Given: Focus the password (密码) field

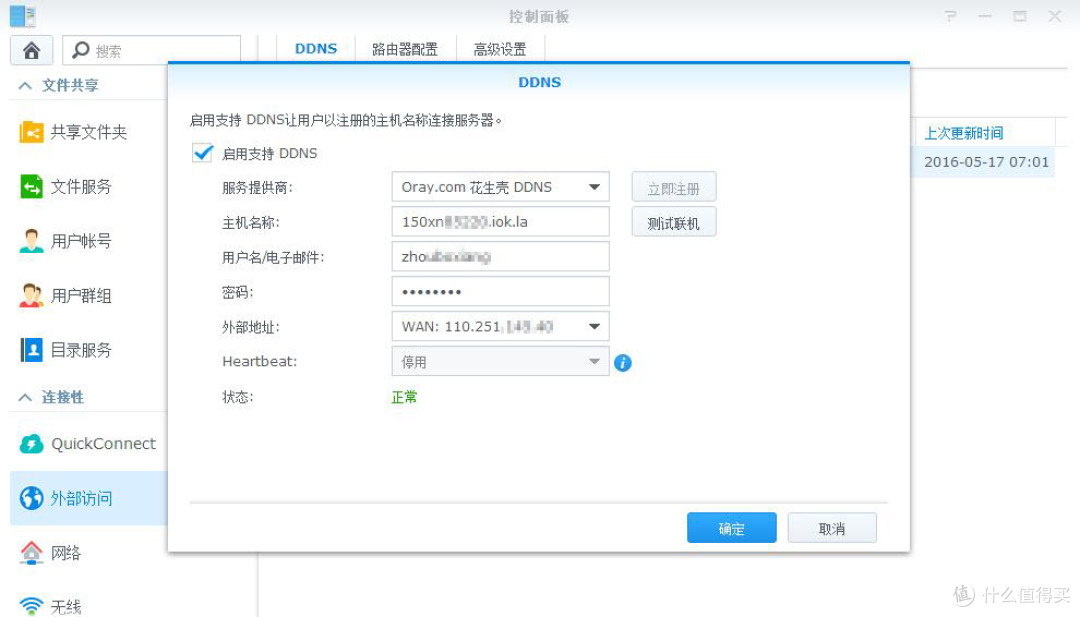Looking at the screenshot, I should pyautogui.click(x=500, y=291).
